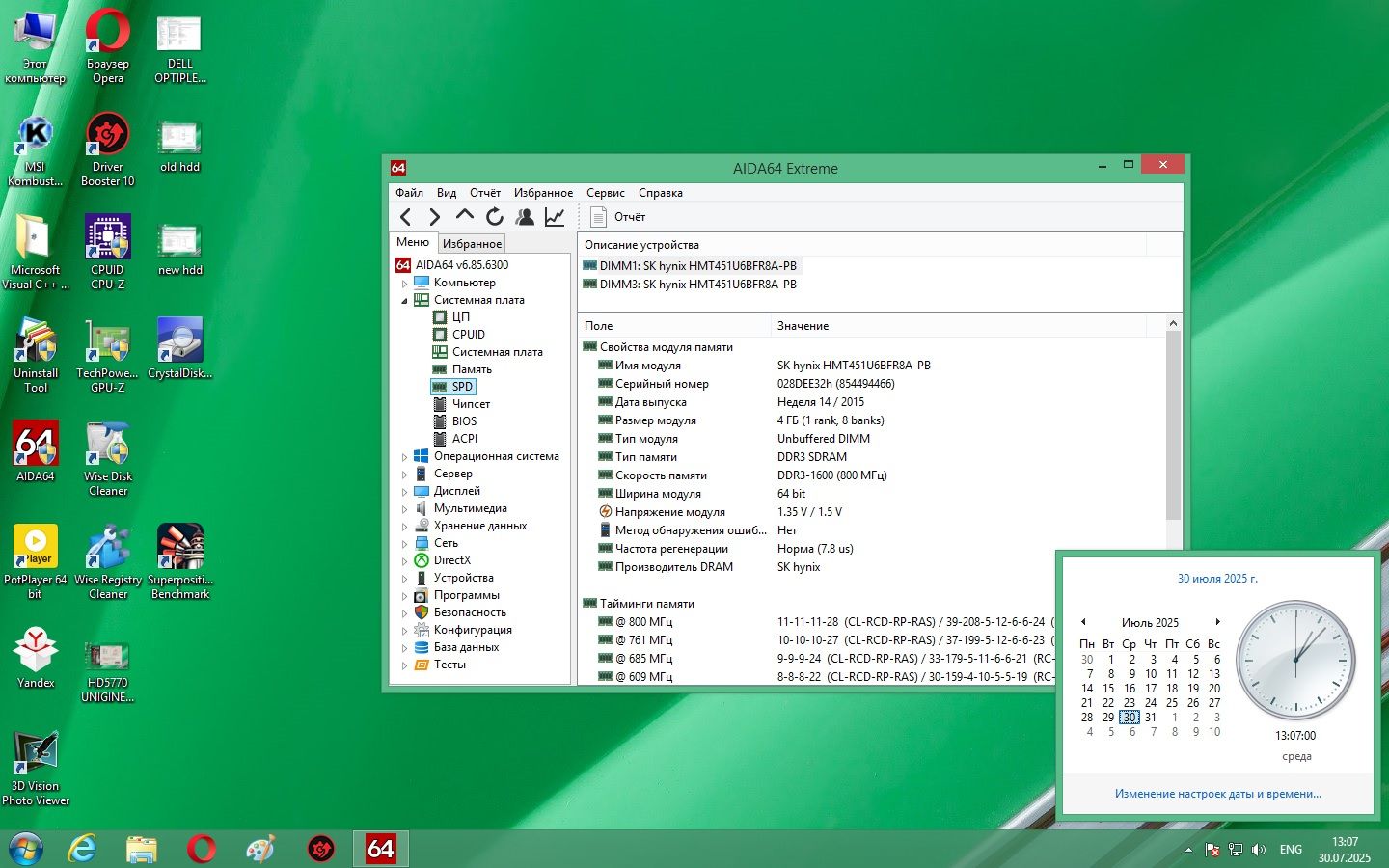Select DIMM1: SK hynix device row
Image resolution: width=1389 pixels, height=868 pixels.
pos(691,266)
